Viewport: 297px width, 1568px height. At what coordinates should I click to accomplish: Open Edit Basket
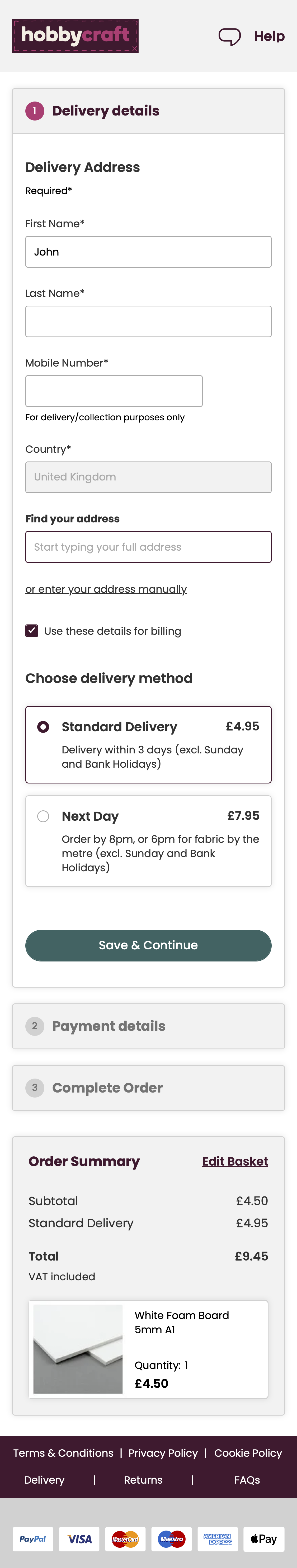(236, 1161)
